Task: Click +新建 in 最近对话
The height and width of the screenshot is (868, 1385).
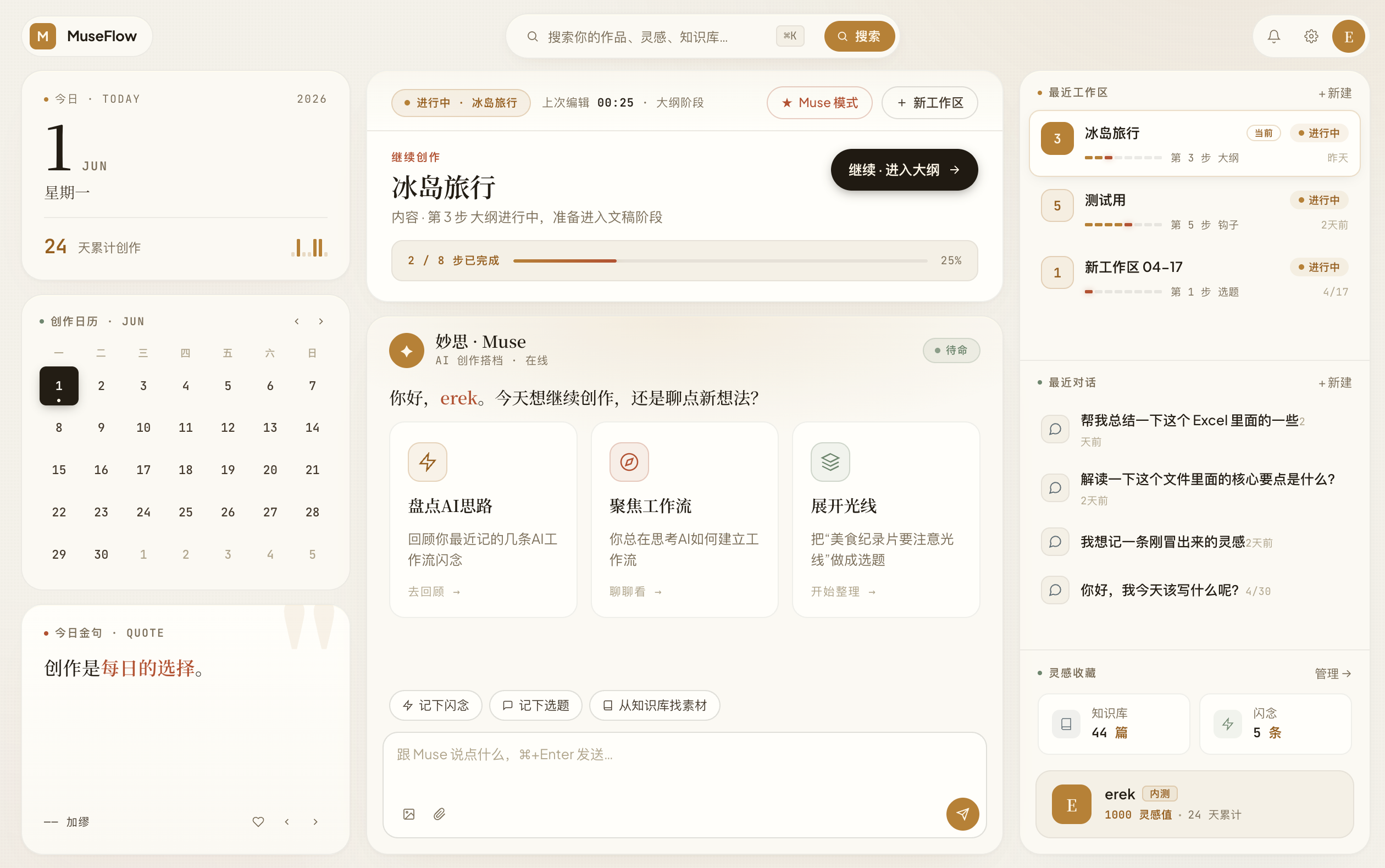Action: pos(1334,382)
